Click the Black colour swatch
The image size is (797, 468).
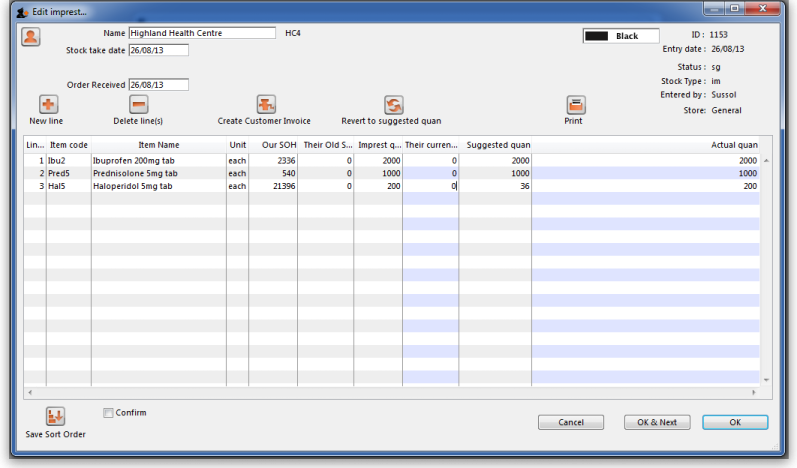596,36
